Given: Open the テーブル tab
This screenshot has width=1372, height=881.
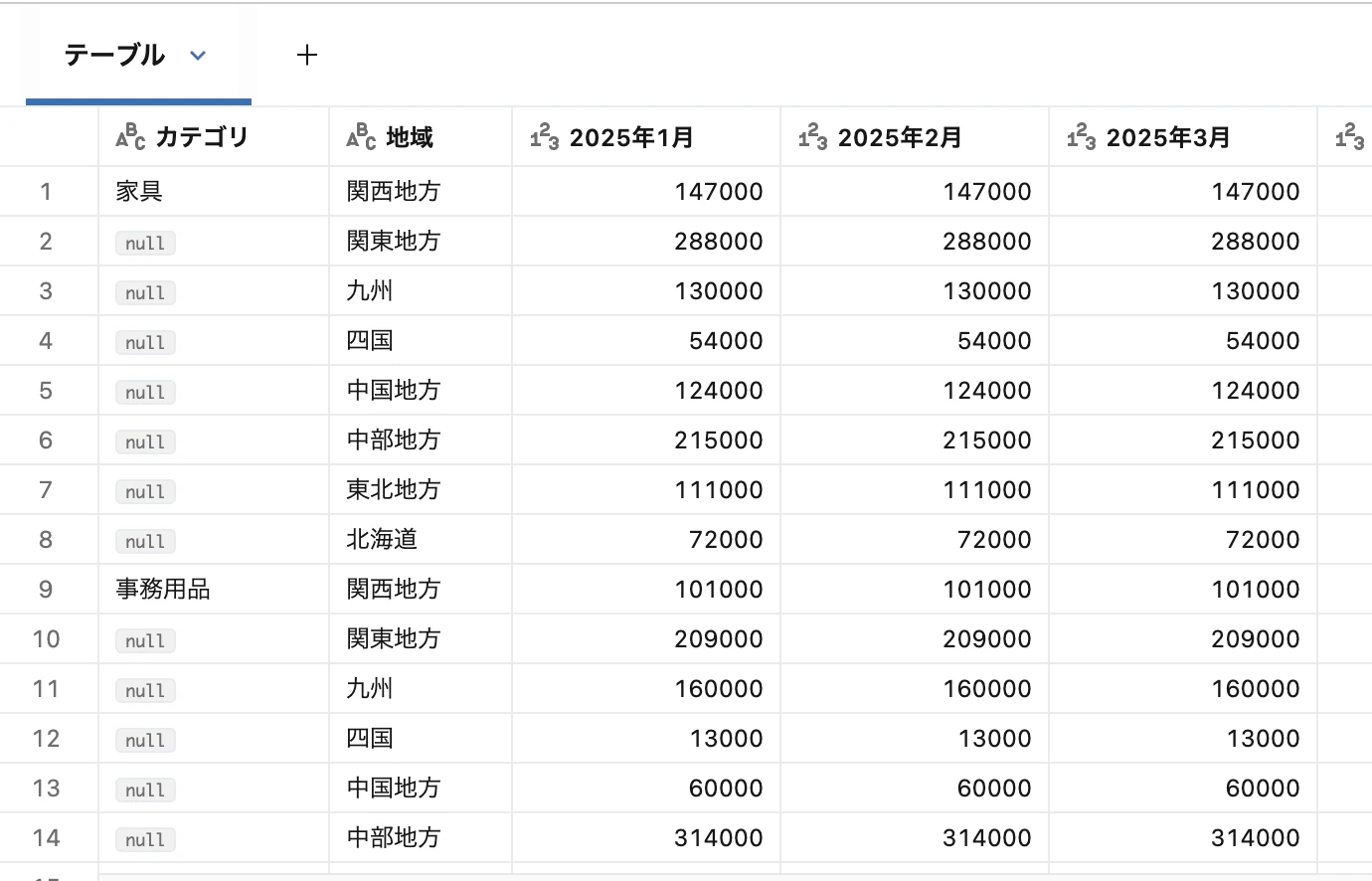Looking at the screenshot, I should (x=138, y=56).
